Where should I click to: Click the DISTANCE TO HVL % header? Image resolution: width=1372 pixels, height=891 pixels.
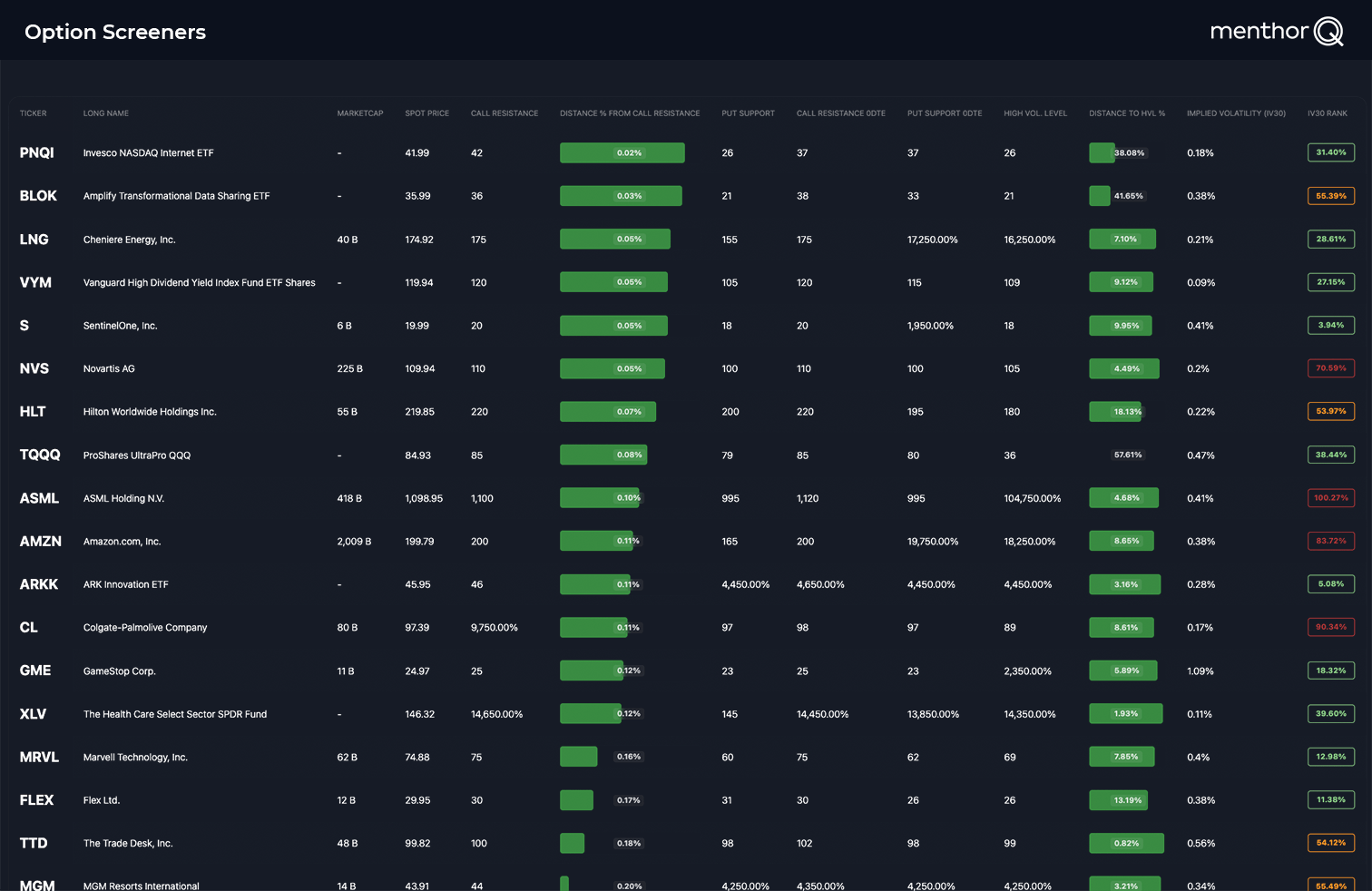point(1127,113)
